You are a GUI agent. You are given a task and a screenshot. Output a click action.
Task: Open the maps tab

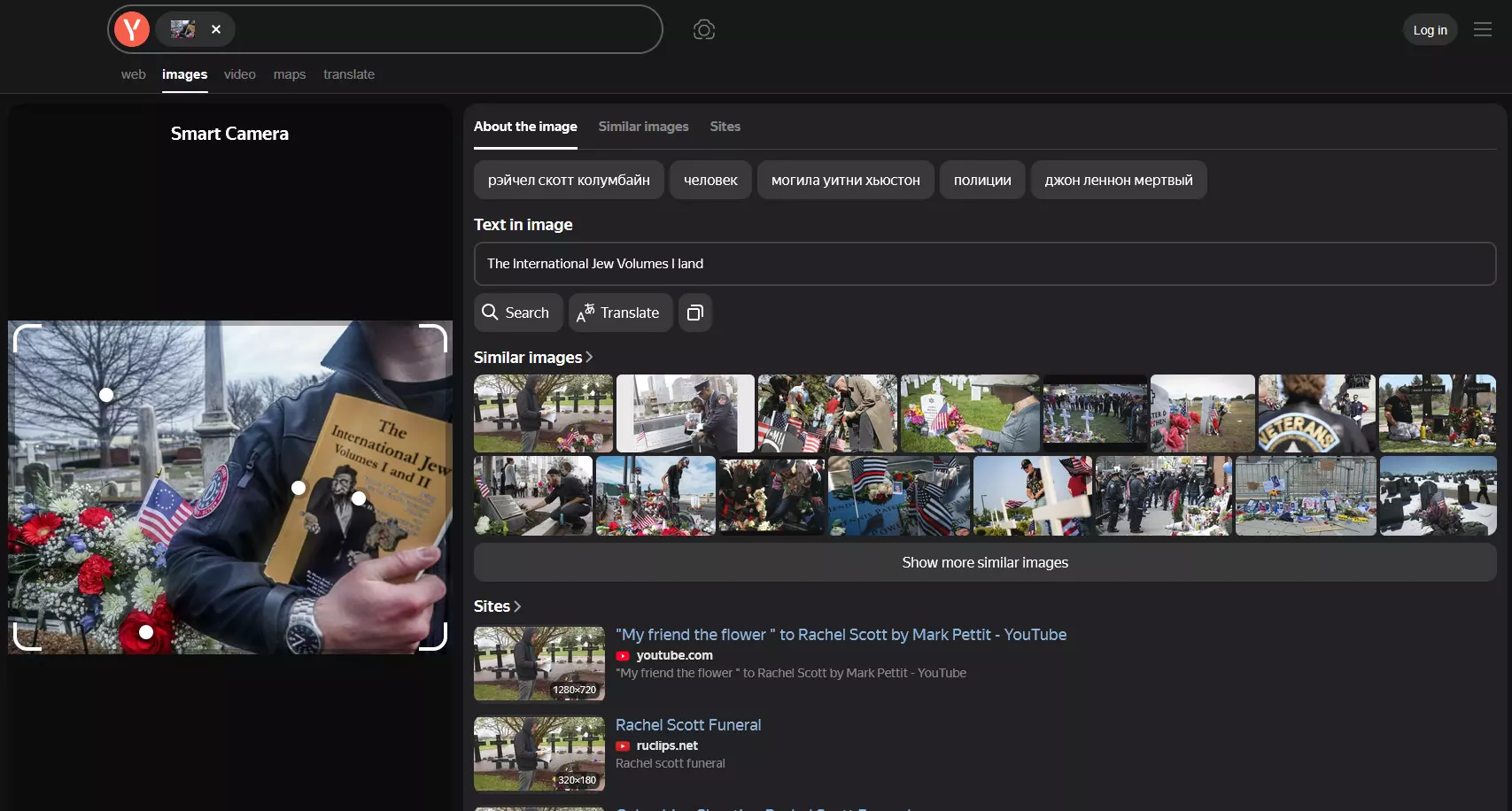click(x=290, y=74)
